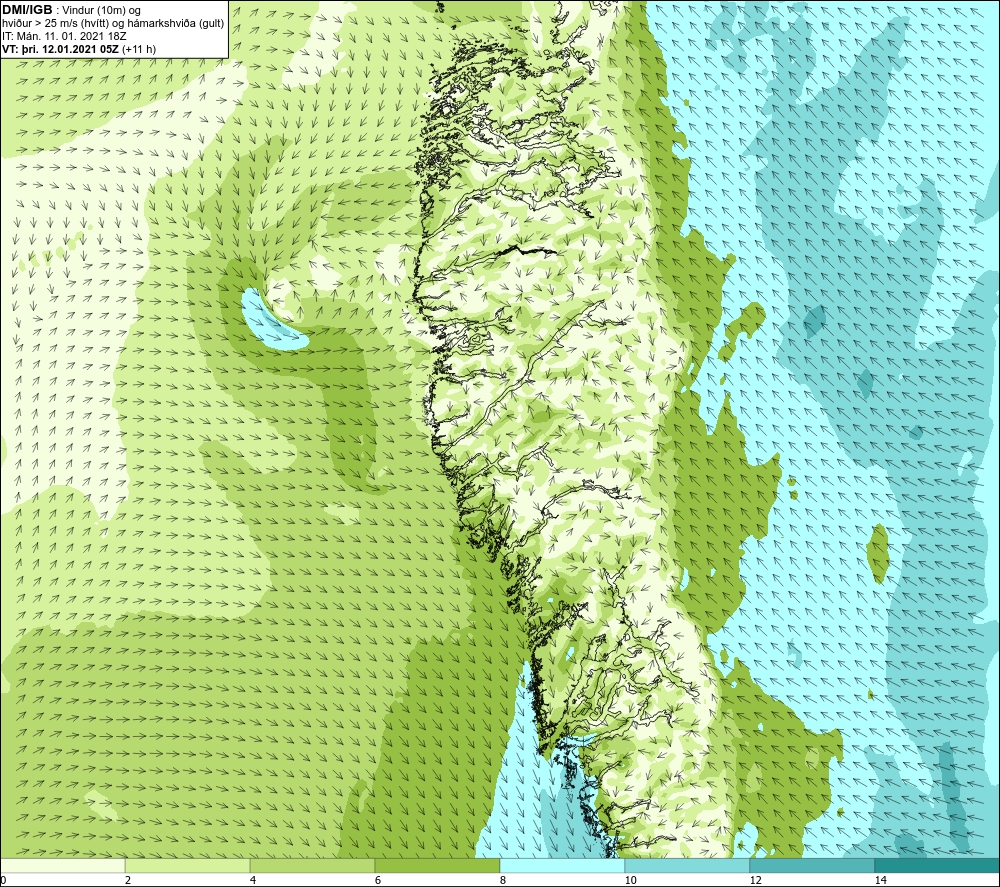Pick the 0–2 m/s palest color scale segment

tap(62, 865)
